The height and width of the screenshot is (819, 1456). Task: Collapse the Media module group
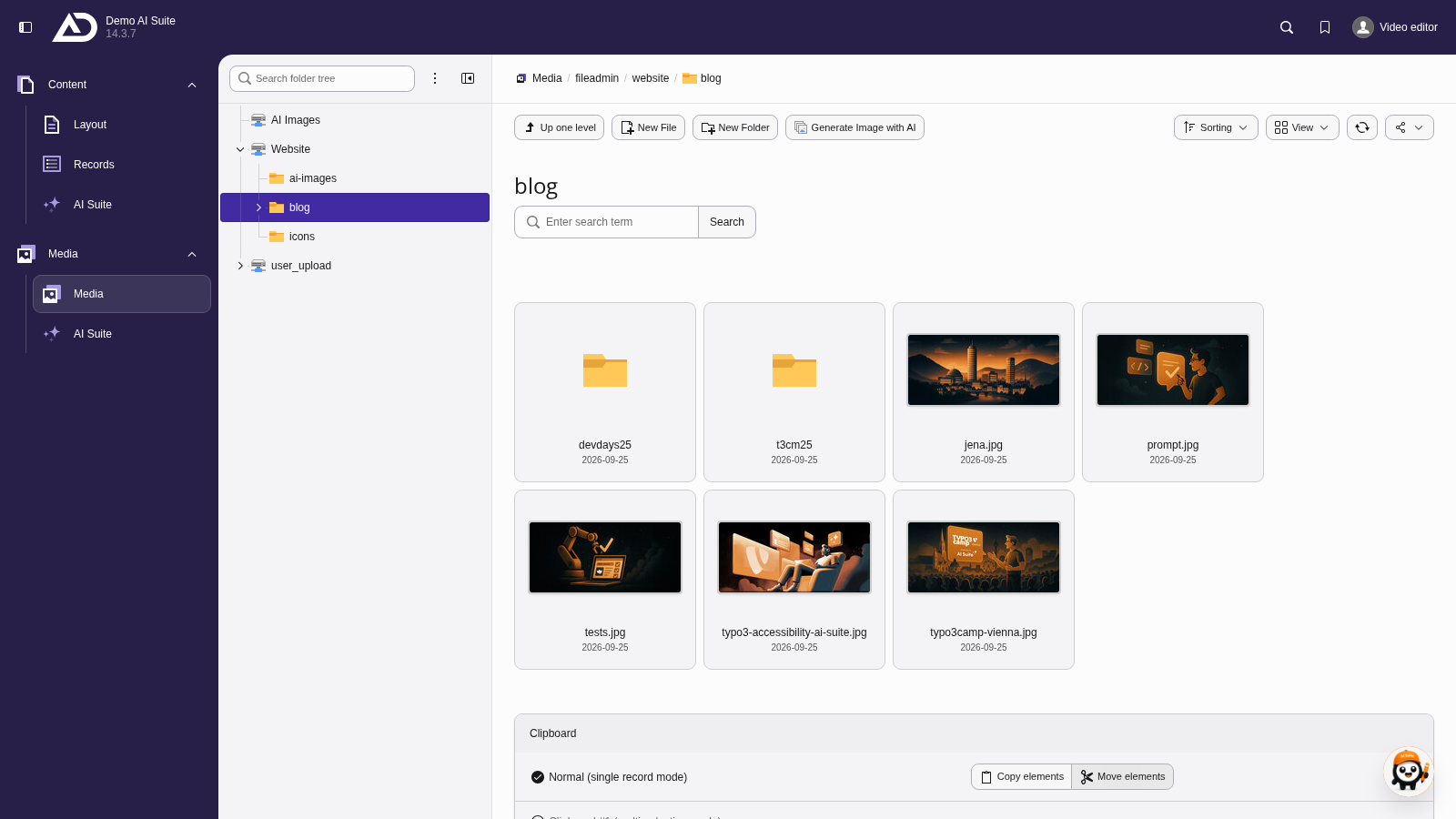[192, 254]
